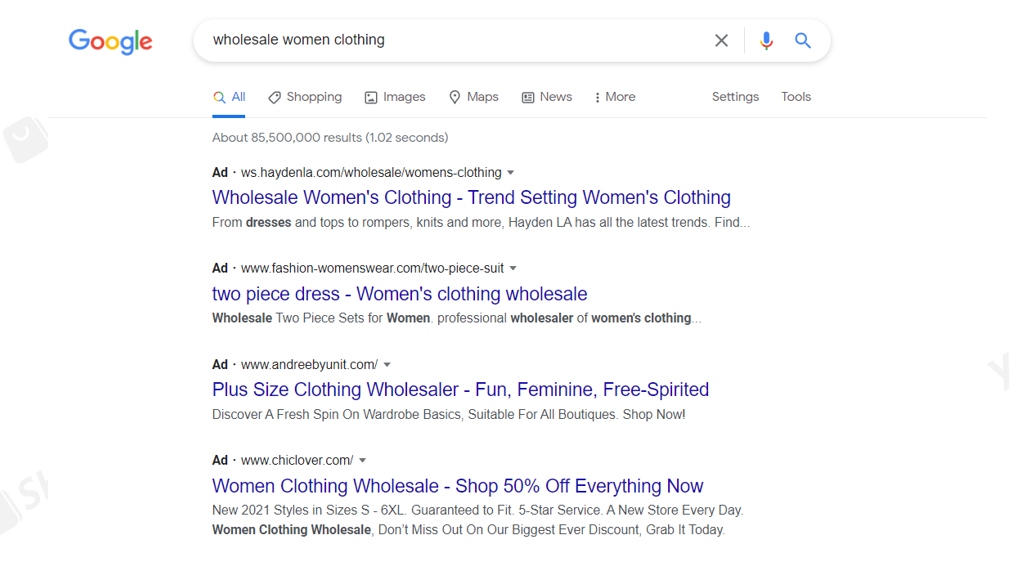Start voice search with microphone icon

tap(766, 41)
